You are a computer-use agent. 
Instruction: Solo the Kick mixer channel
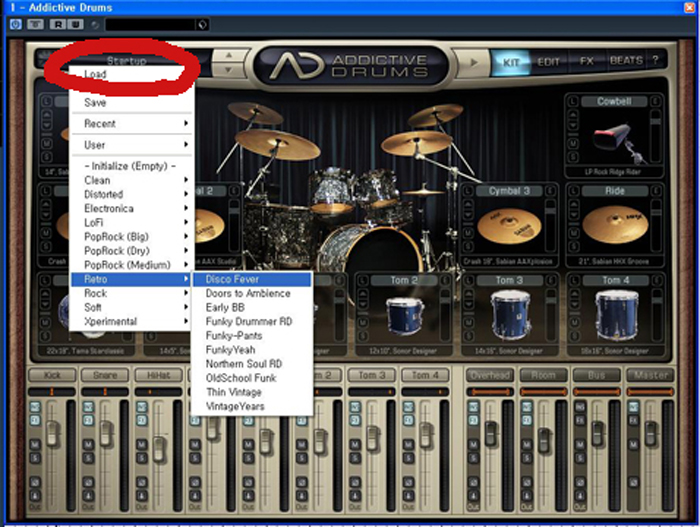click(x=35, y=458)
